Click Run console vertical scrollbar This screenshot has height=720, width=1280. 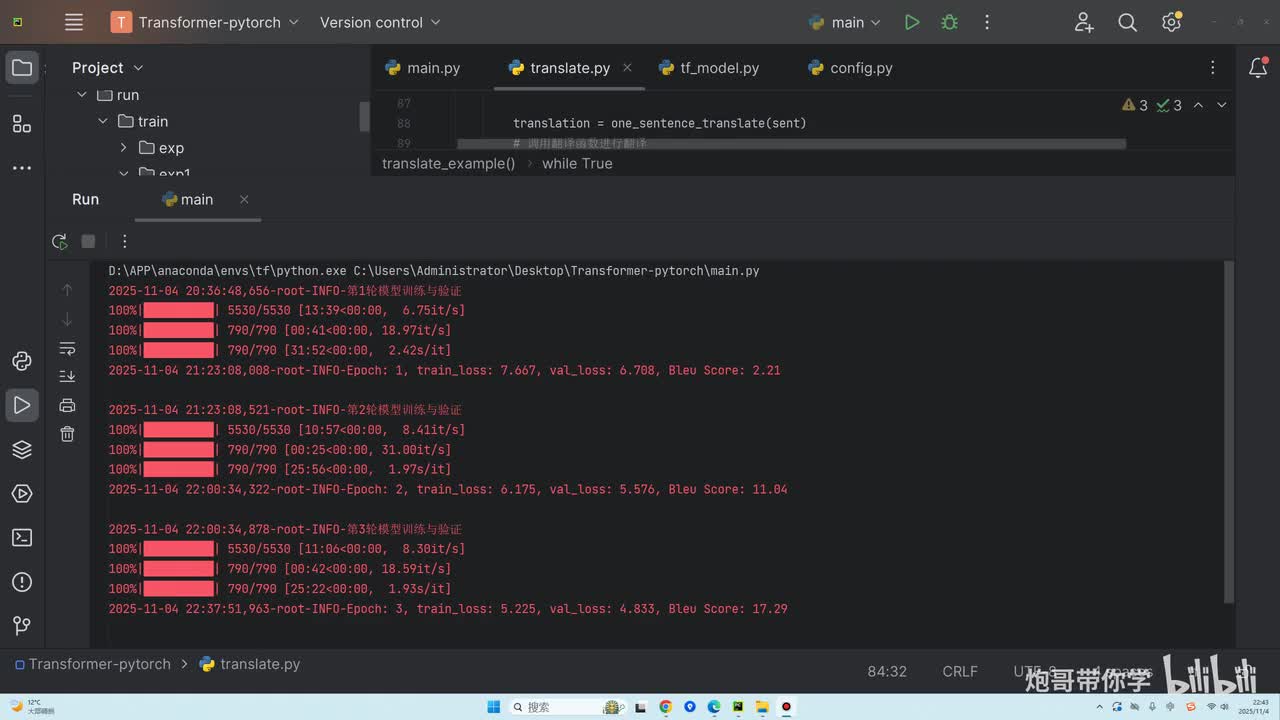(1229, 432)
